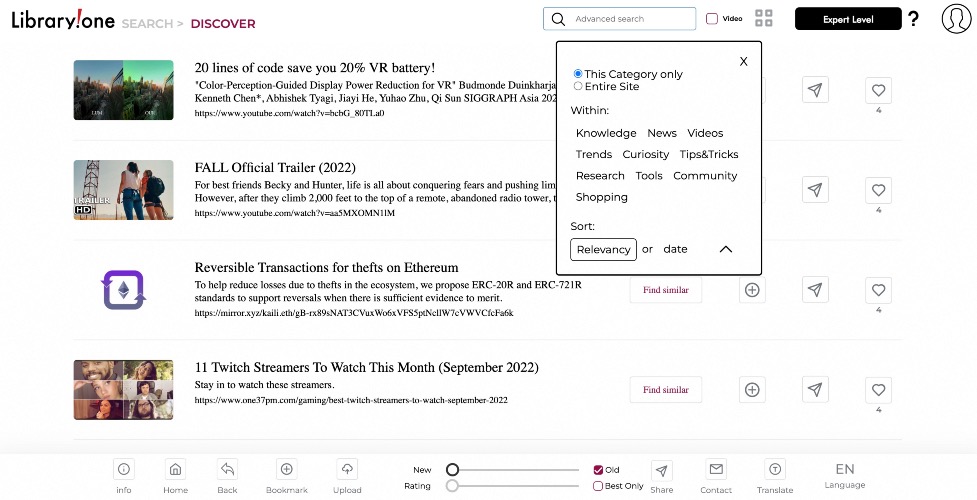Click Find similar for the Twitch Streamers result
Viewport: 977px width, 500px height.
(665, 390)
